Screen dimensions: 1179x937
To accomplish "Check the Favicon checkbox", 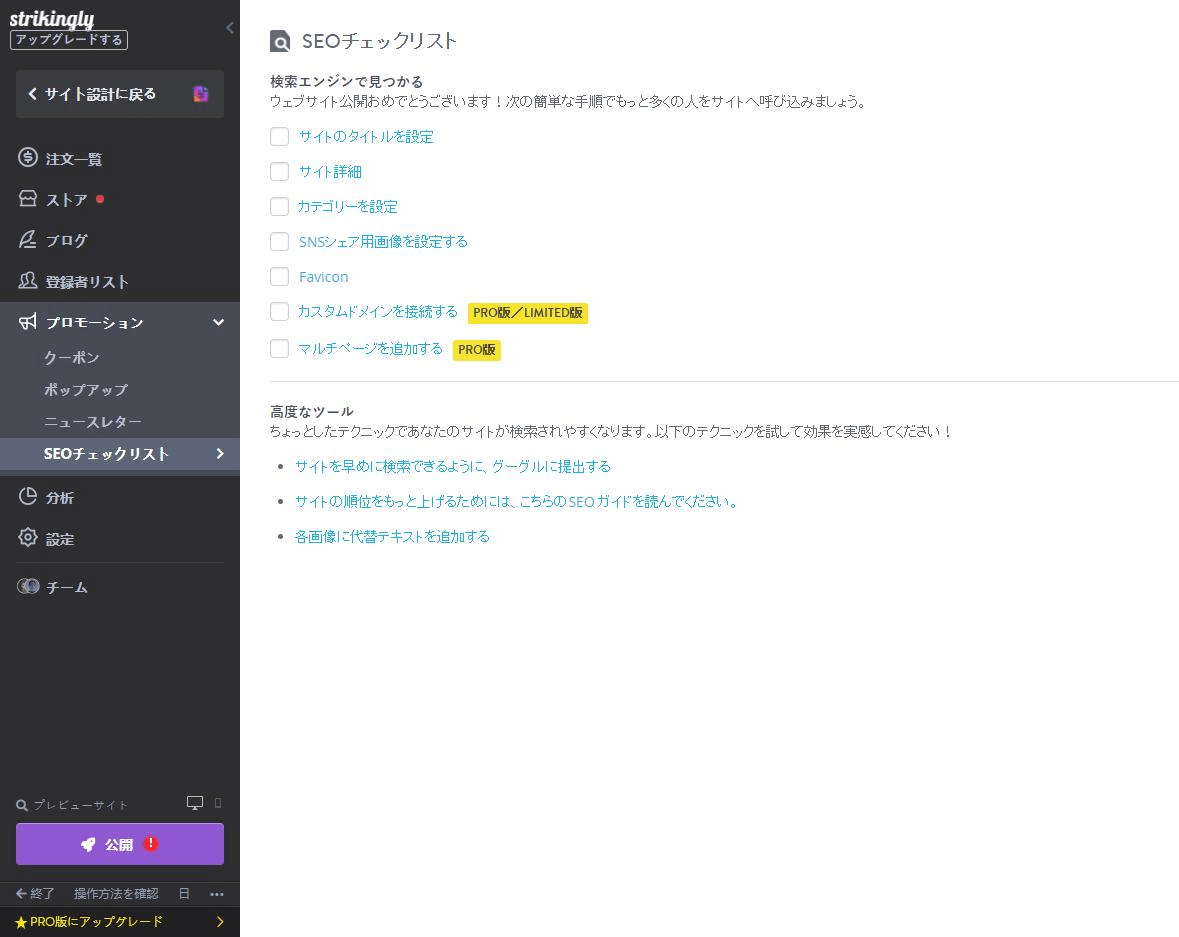I will point(279,276).
